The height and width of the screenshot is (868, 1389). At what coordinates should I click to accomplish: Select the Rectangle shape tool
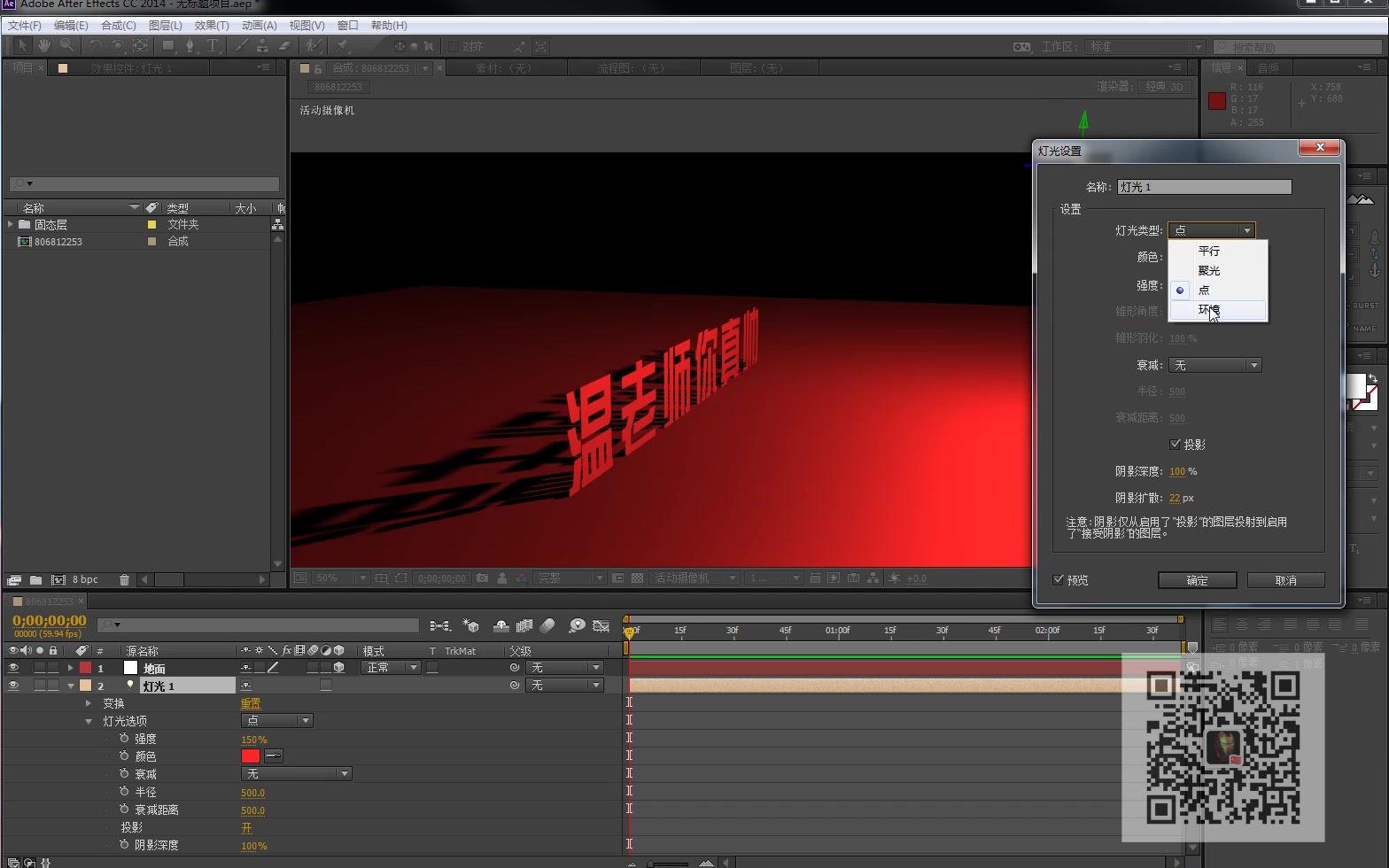tap(167, 46)
